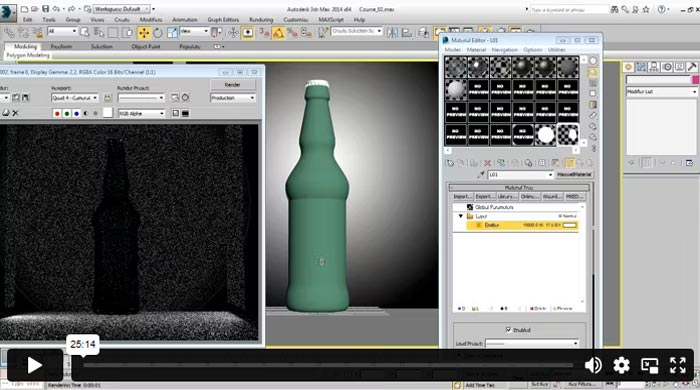The height and width of the screenshot is (390, 700).
Task: Toggle blue channel in render window
Action: point(76,113)
